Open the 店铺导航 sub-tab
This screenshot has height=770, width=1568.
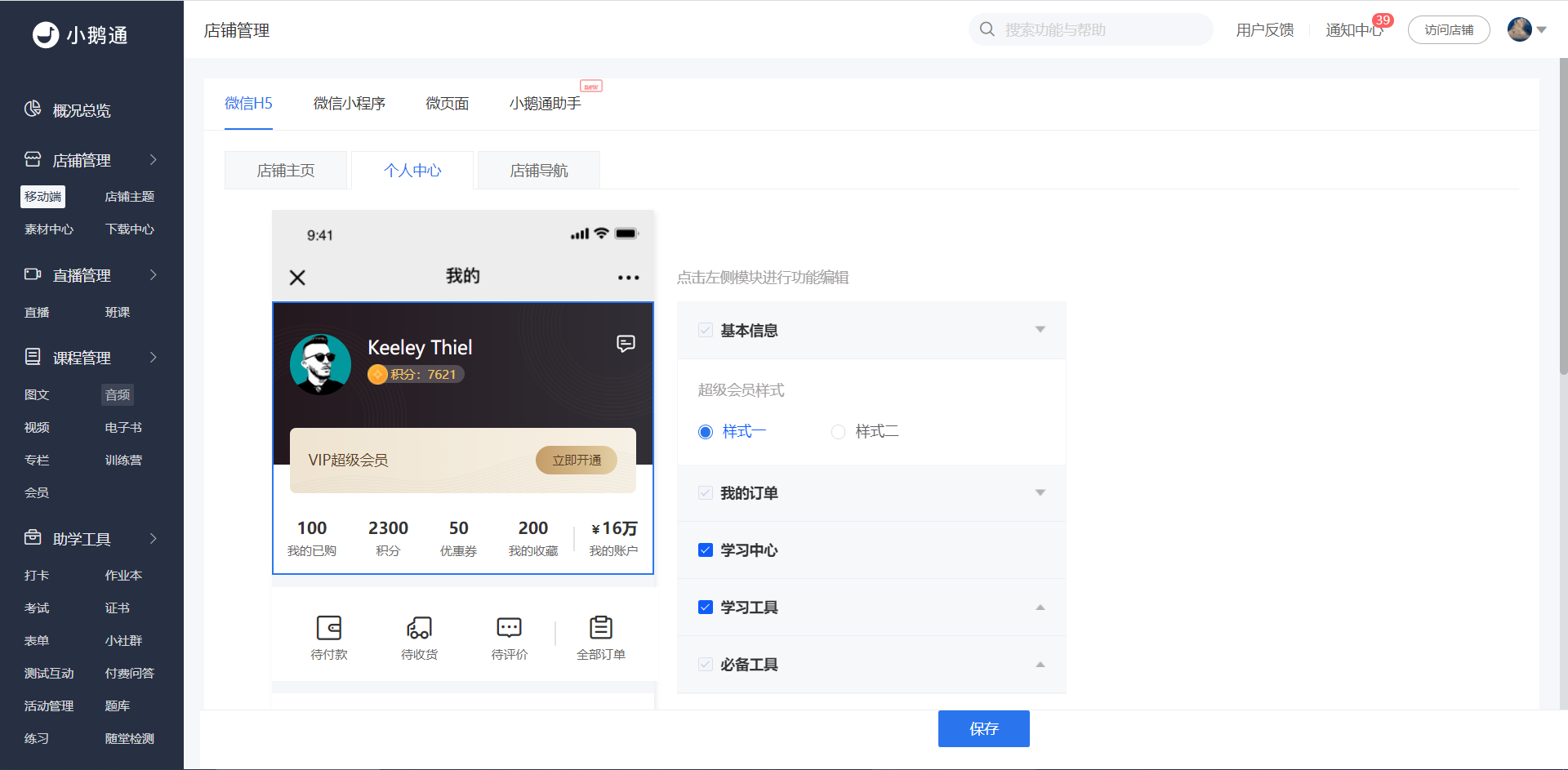point(539,171)
